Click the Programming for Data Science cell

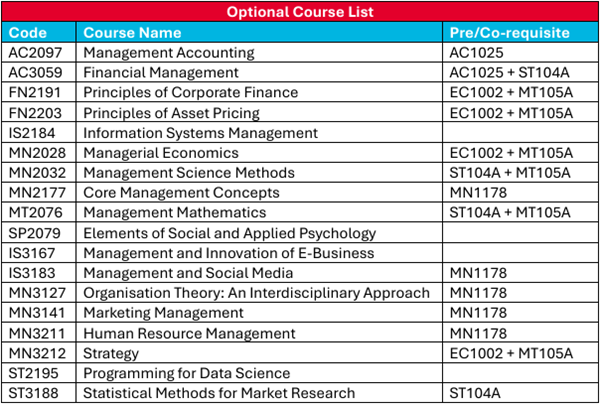pos(186,372)
